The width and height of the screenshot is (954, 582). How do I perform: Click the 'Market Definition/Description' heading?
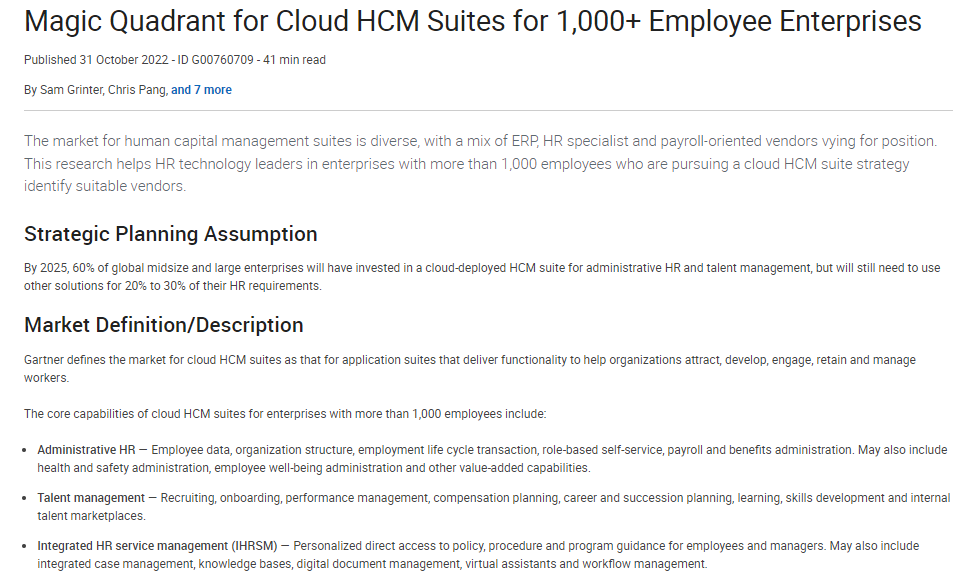pyautogui.click(x=164, y=325)
